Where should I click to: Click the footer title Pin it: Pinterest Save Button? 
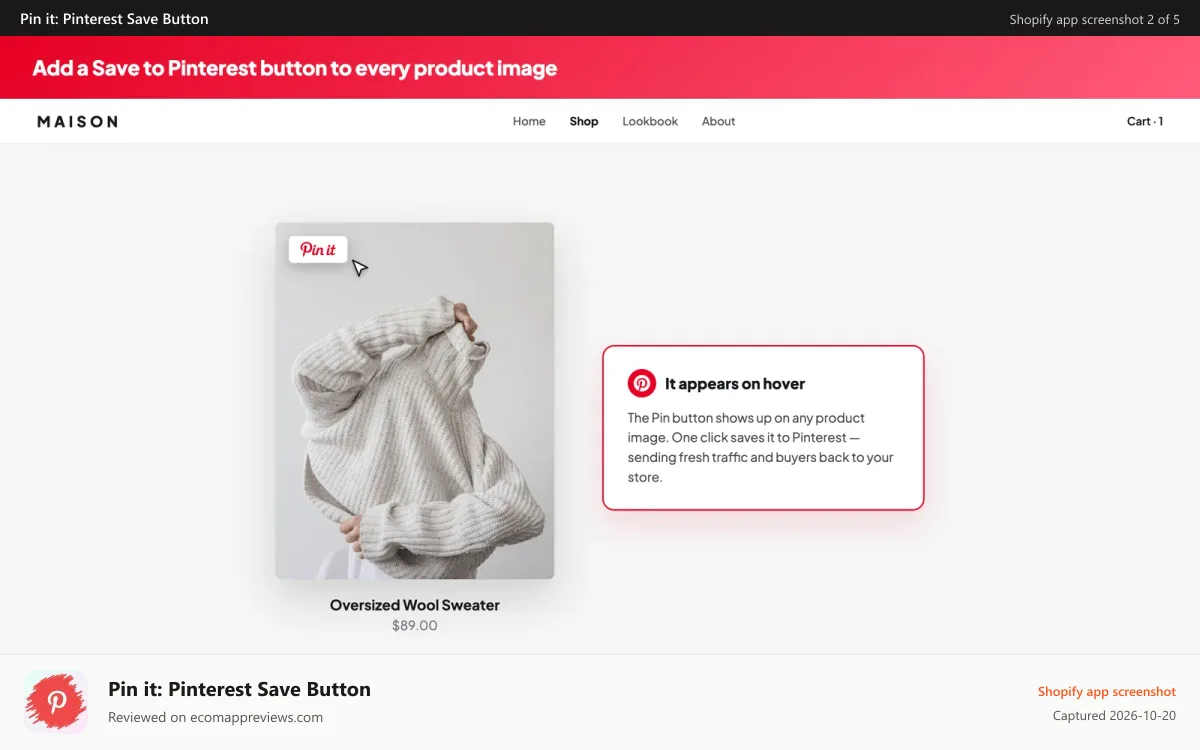(x=240, y=689)
